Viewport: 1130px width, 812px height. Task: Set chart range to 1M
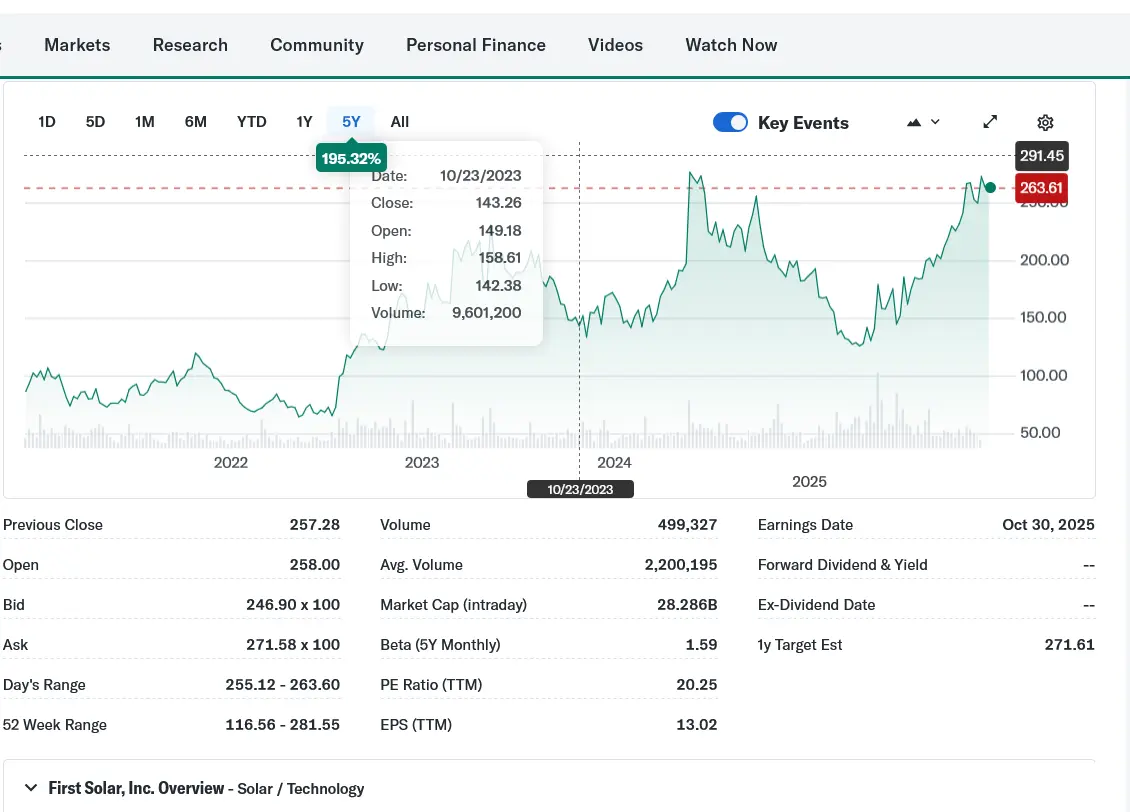click(145, 122)
